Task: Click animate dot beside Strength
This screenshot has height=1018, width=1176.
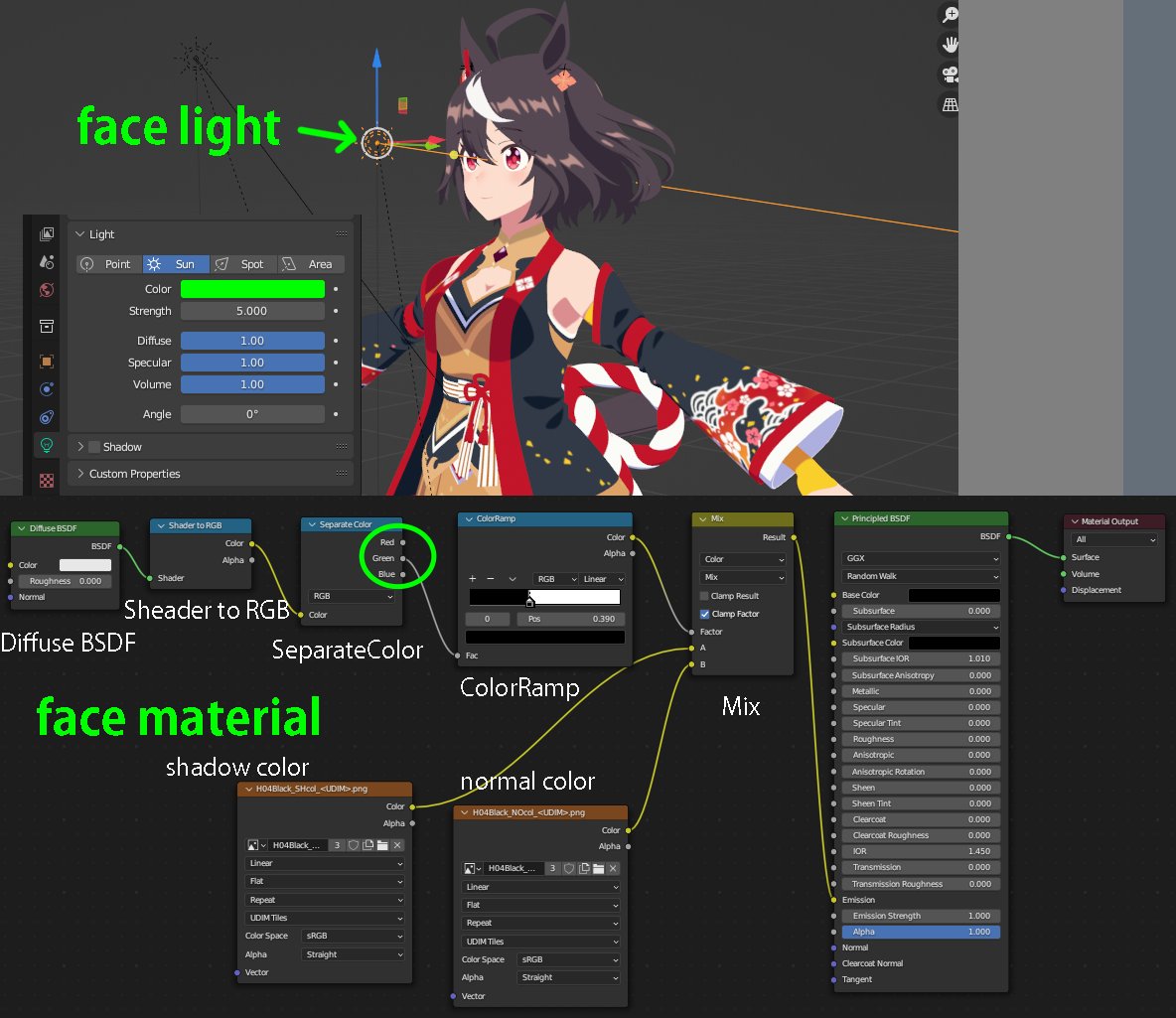Action: (x=336, y=311)
